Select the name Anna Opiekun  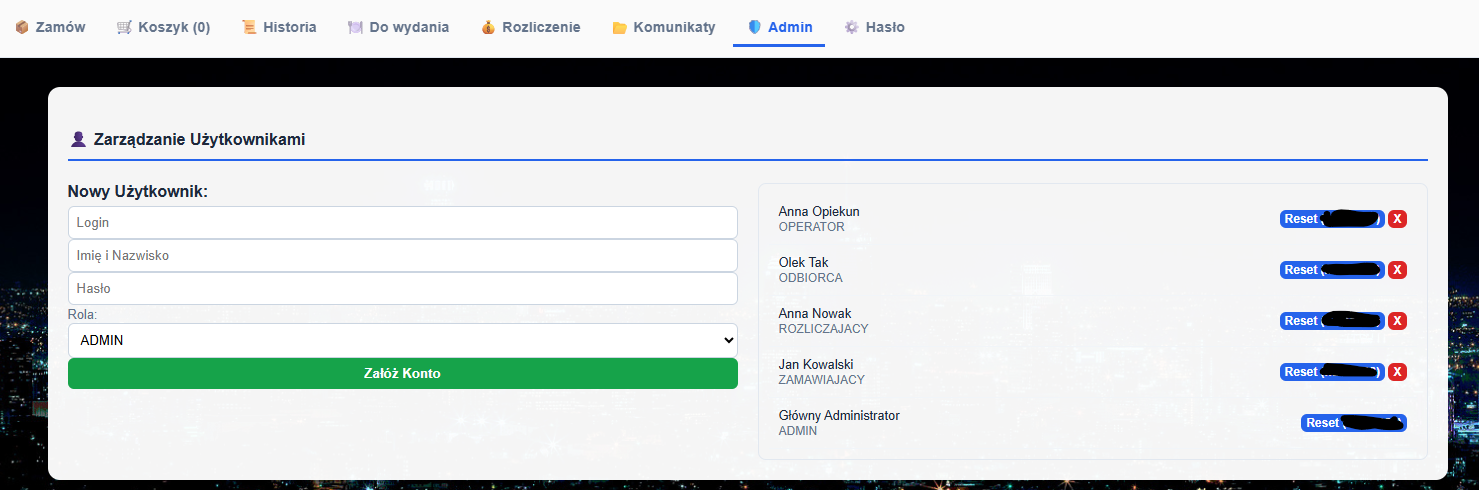pos(819,211)
